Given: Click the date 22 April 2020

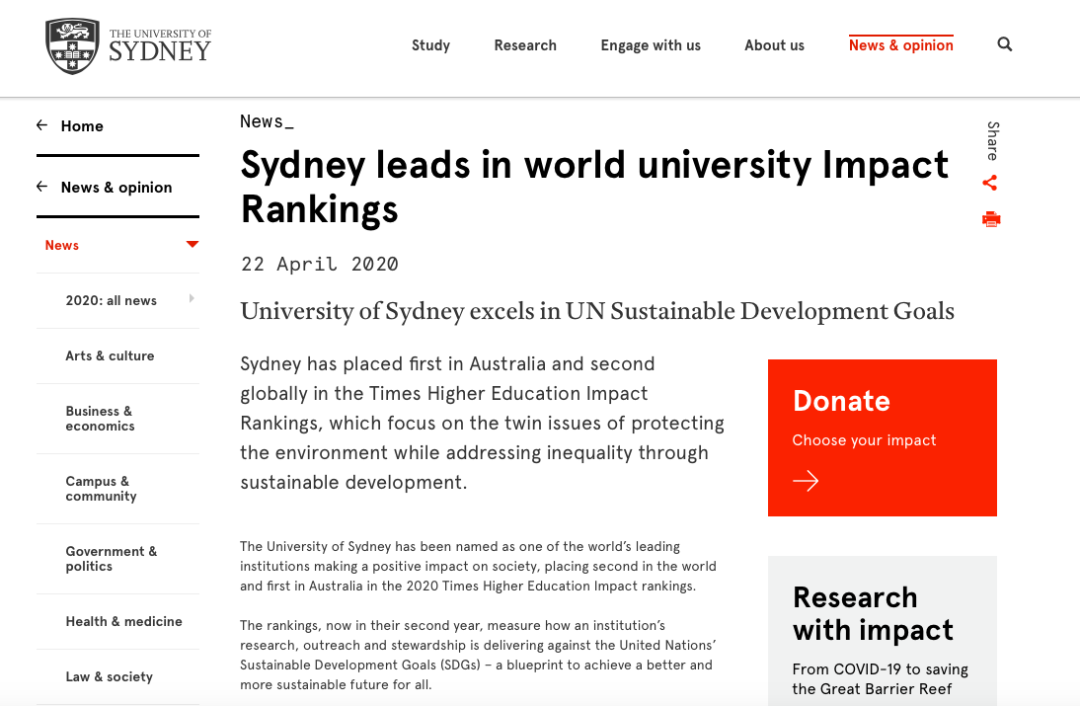Looking at the screenshot, I should 320,264.
